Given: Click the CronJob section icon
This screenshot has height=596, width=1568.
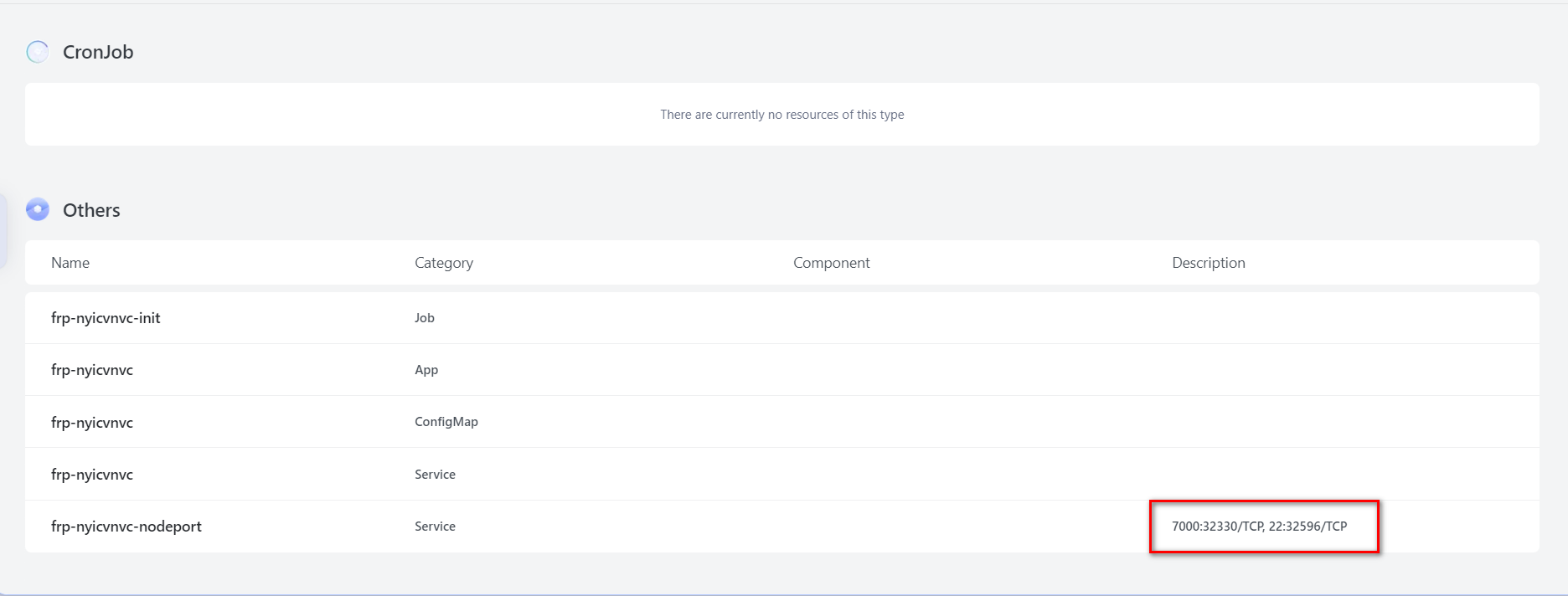Looking at the screenshot, I should [38, 52].
